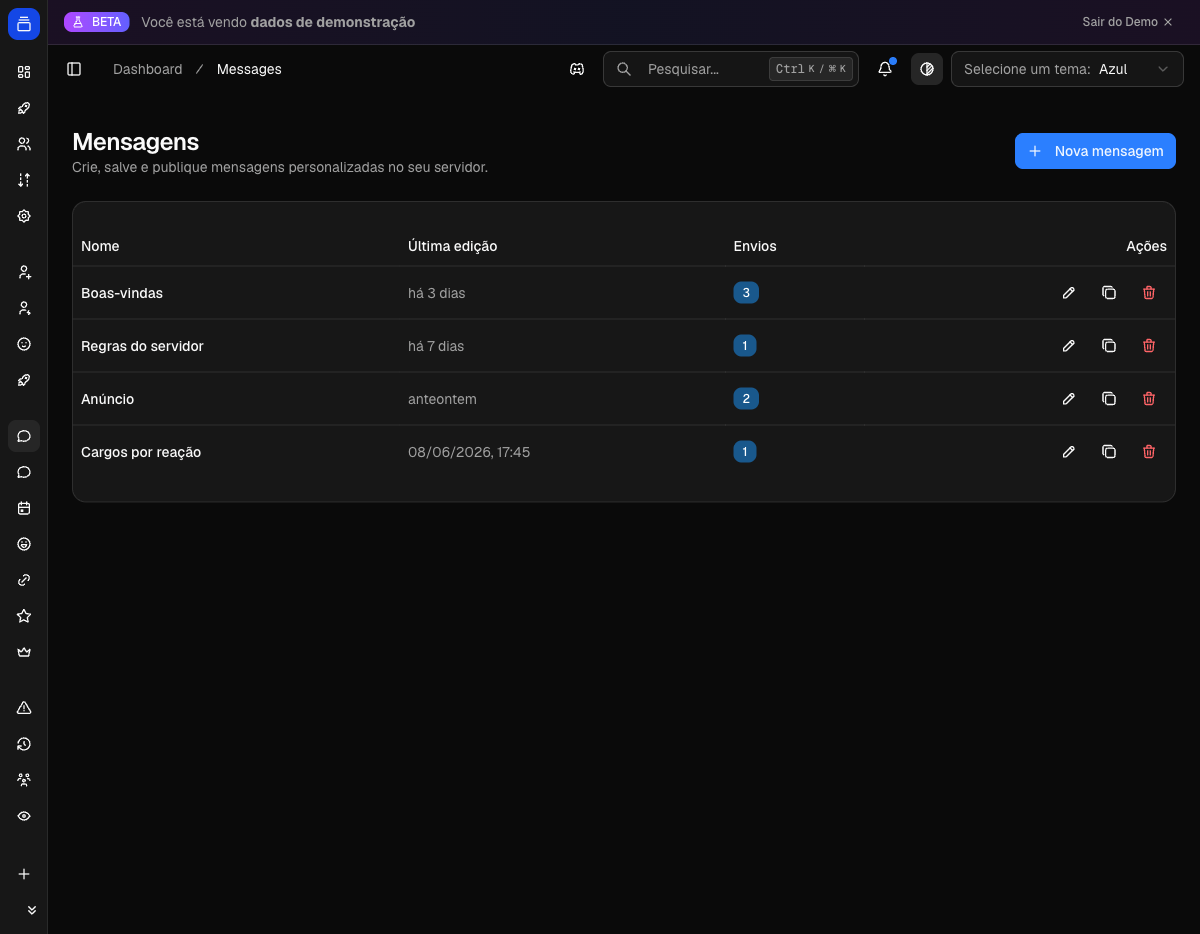Delete the Regras do servidor message
This screenshot has width=1200, height=934.
[1149, 346]
